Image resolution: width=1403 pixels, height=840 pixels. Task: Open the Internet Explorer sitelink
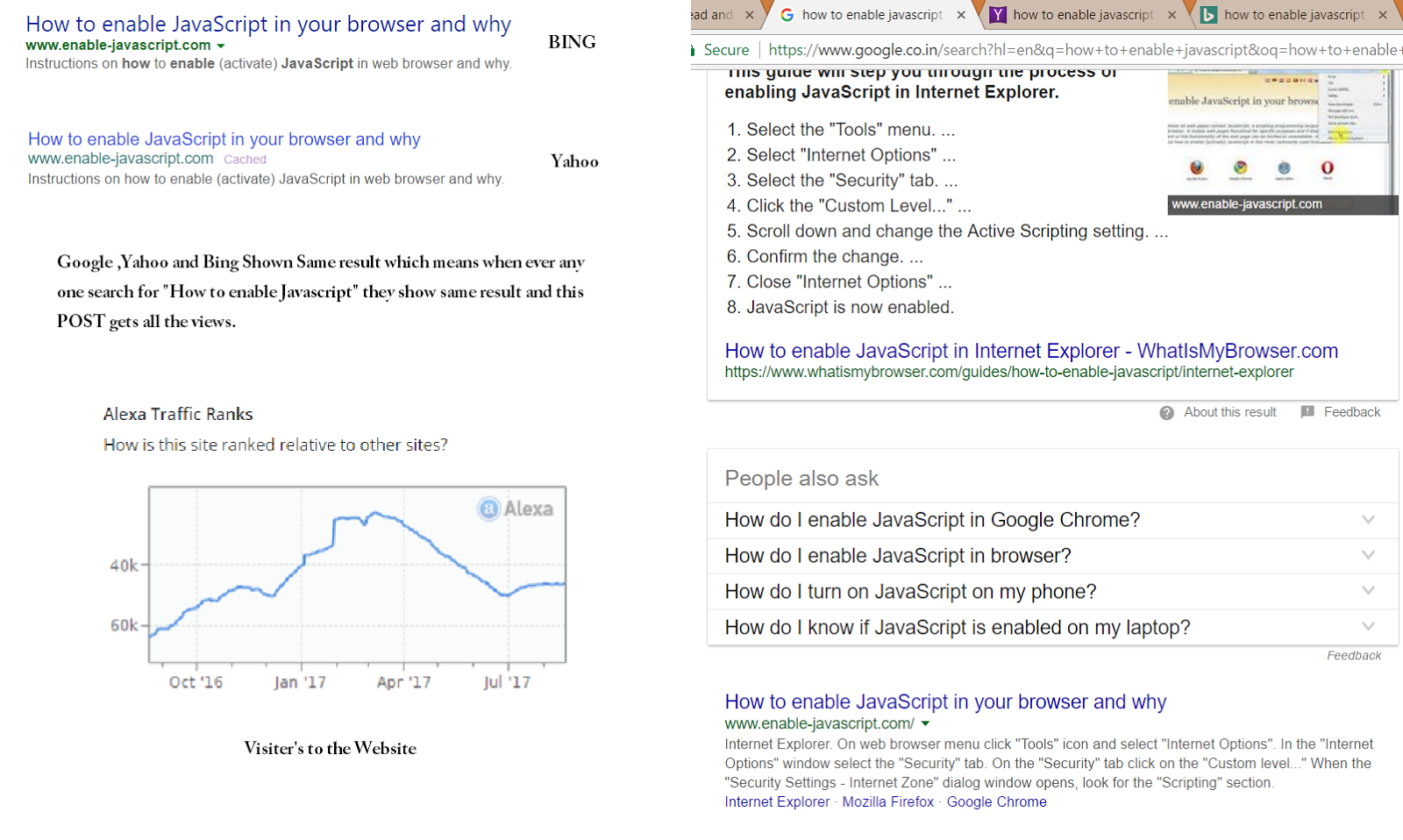[777, 801]
